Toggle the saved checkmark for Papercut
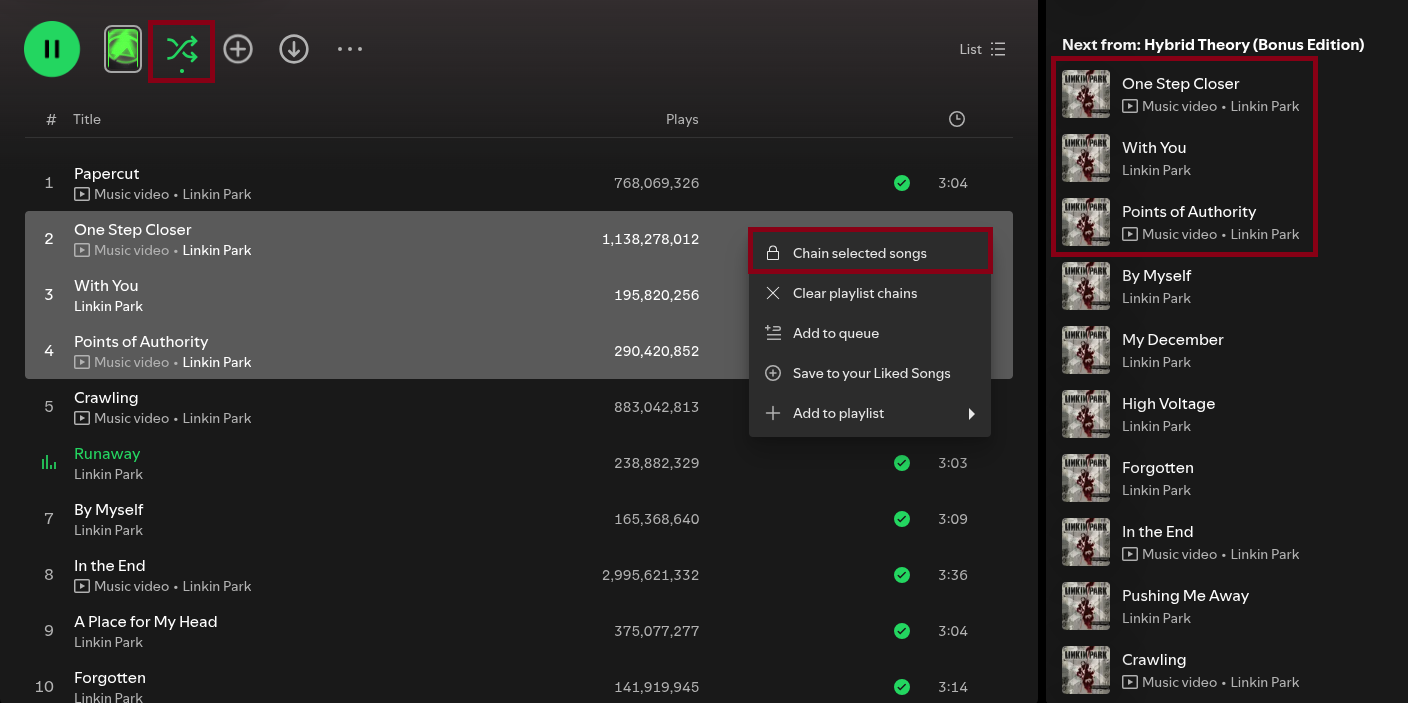The height and width of the screenshot is (703, 1408). pyautogui.click(x=902, y=183)
